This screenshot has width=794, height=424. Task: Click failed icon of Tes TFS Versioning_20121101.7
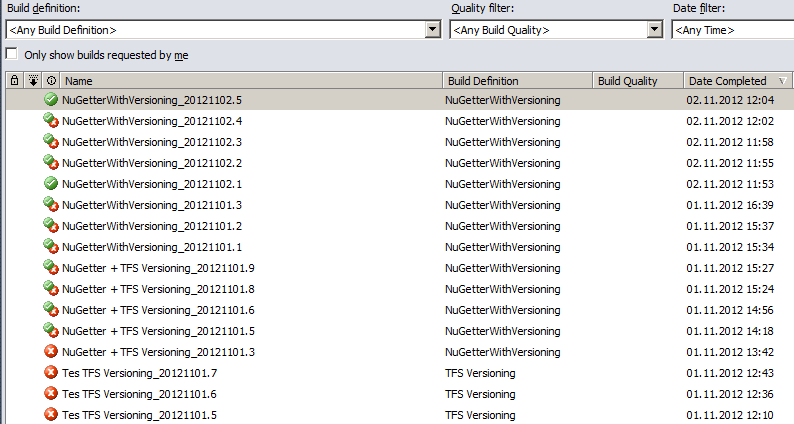click(x=51, y=373)
